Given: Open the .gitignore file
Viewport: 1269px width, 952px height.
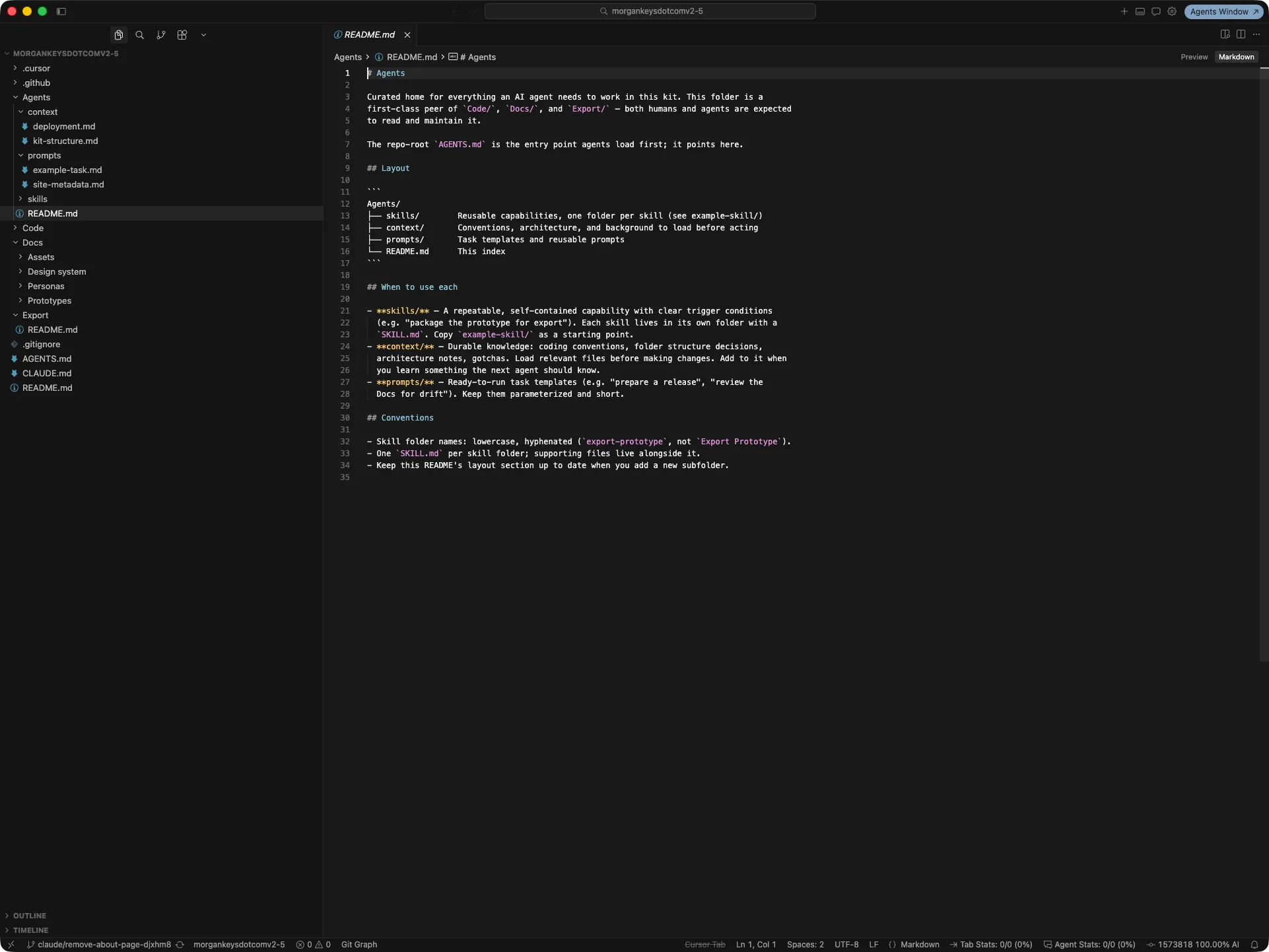Looking at the screenshot, I should pyautogui.click(x=41, y=344).
